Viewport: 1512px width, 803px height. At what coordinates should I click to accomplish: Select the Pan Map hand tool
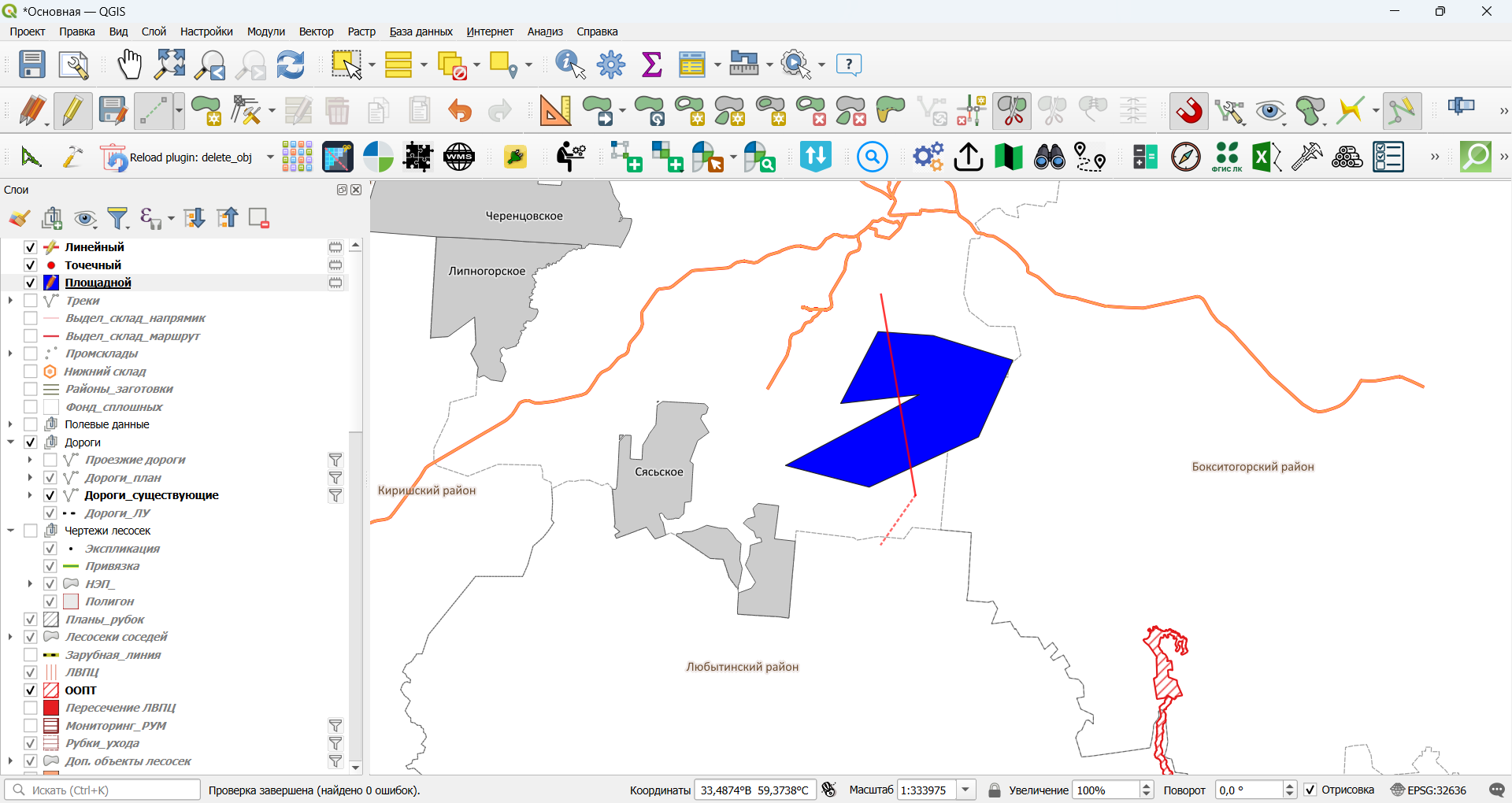coord(129,65)
